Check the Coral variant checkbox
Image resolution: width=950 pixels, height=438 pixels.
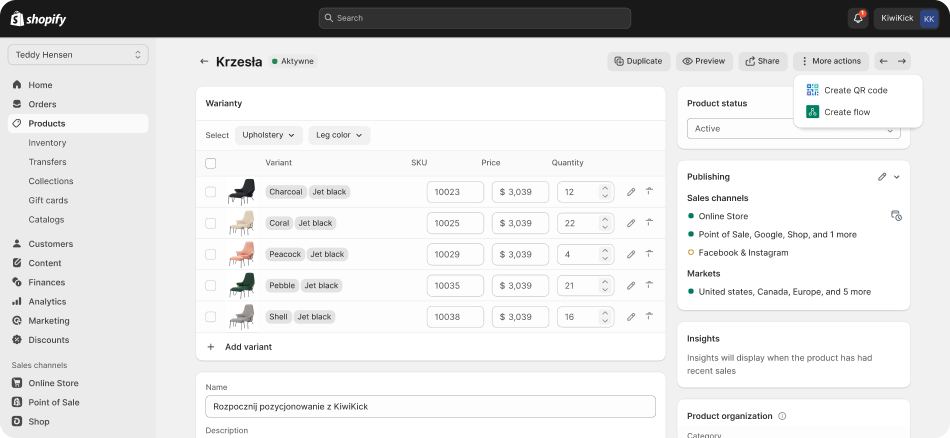[x=211, y=223]
